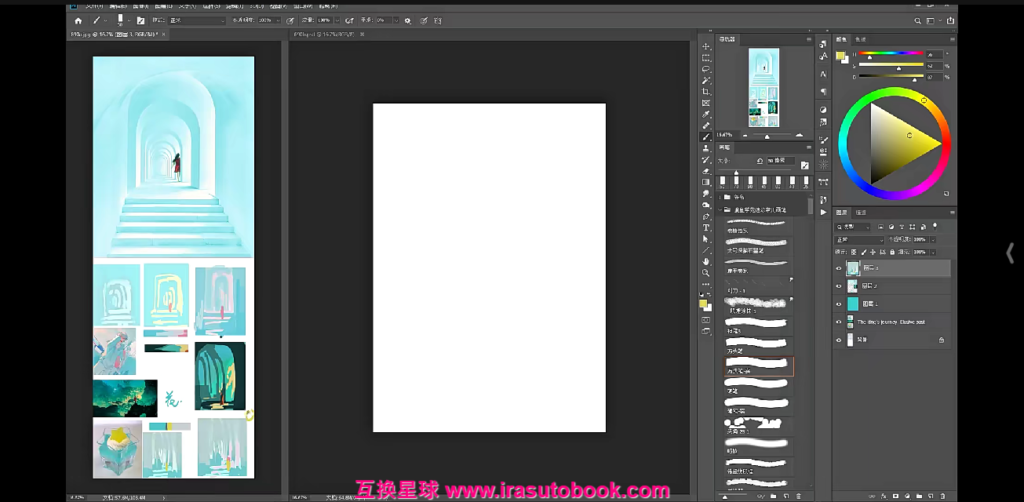Enable airbrush build-up icon in options bar
This screenshot has height=502, width=1024.
(x=349, y=20)
